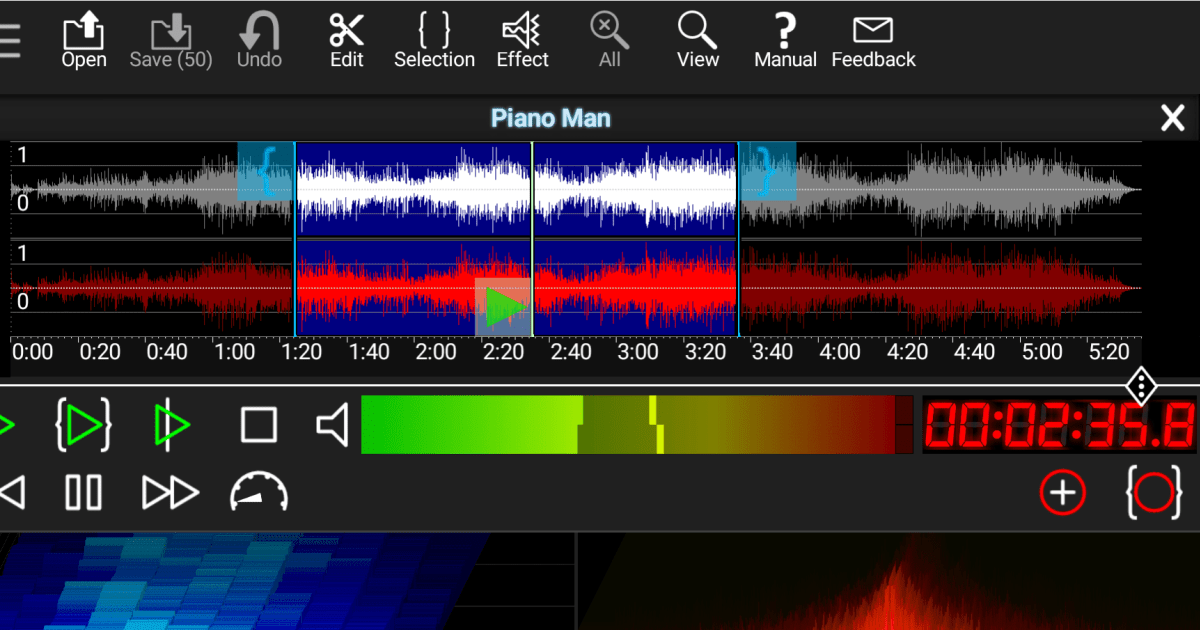Mute audio with the speaker icon
Viewport: 1200px width, 630px height.
330,424
